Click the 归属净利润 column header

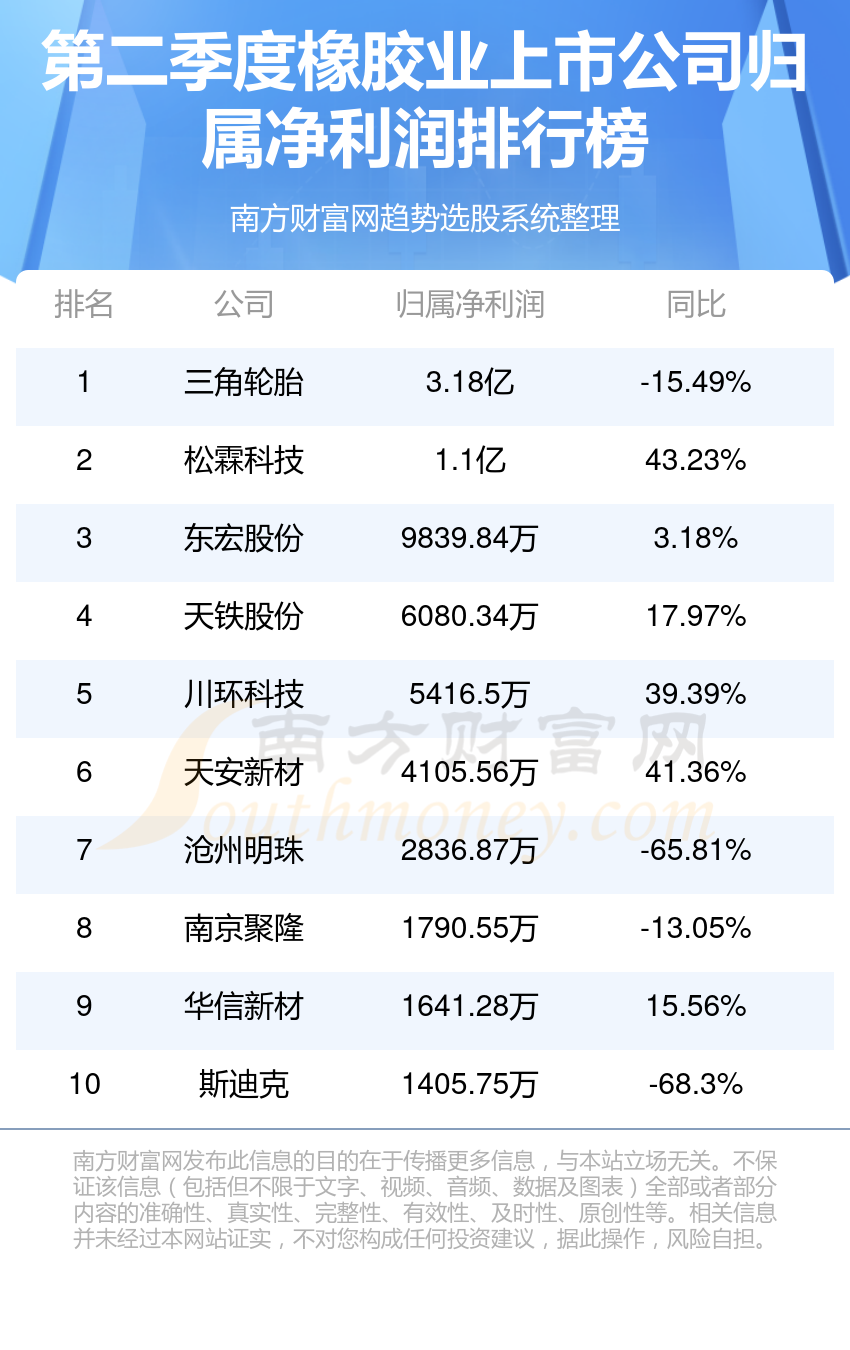470,304
